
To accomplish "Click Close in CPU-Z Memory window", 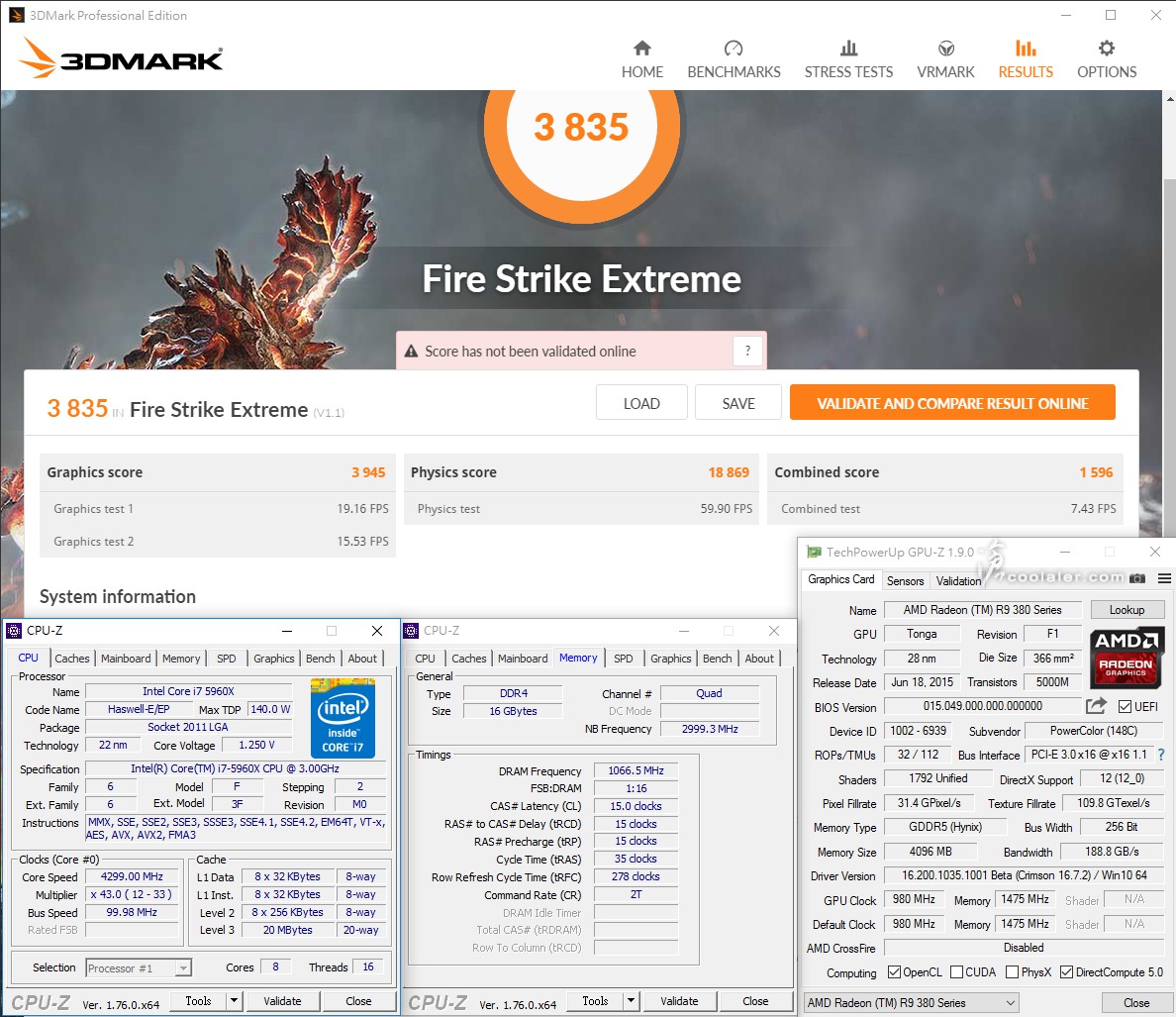I will (754, 1000).
